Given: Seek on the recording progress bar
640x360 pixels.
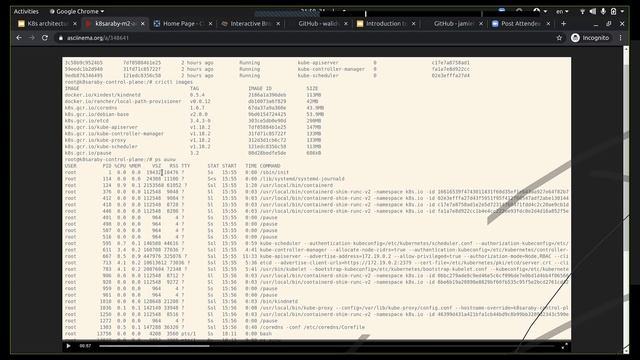Looking at the screenshot, I should point(327,346).
